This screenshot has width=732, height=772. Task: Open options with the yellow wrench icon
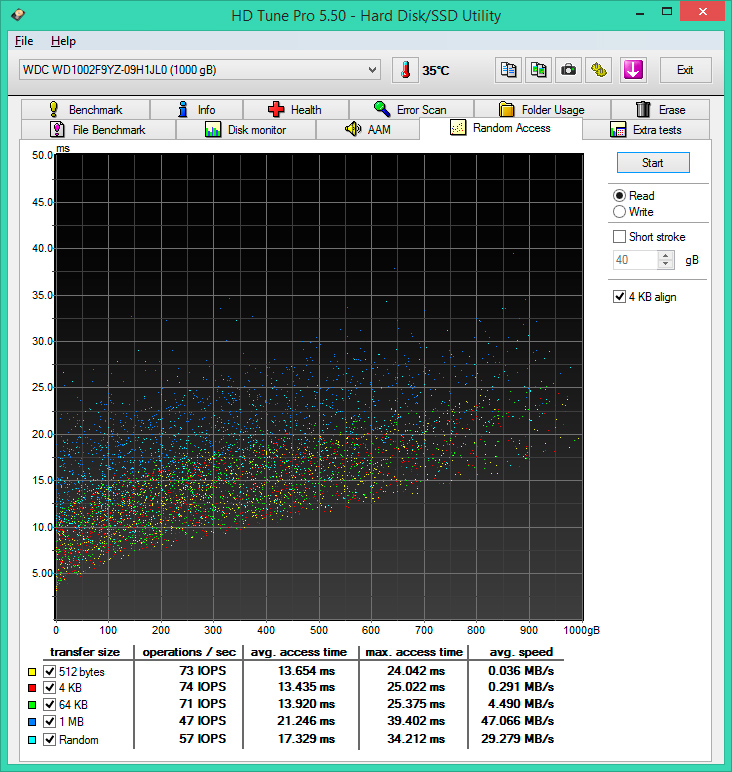pos(598,70)
